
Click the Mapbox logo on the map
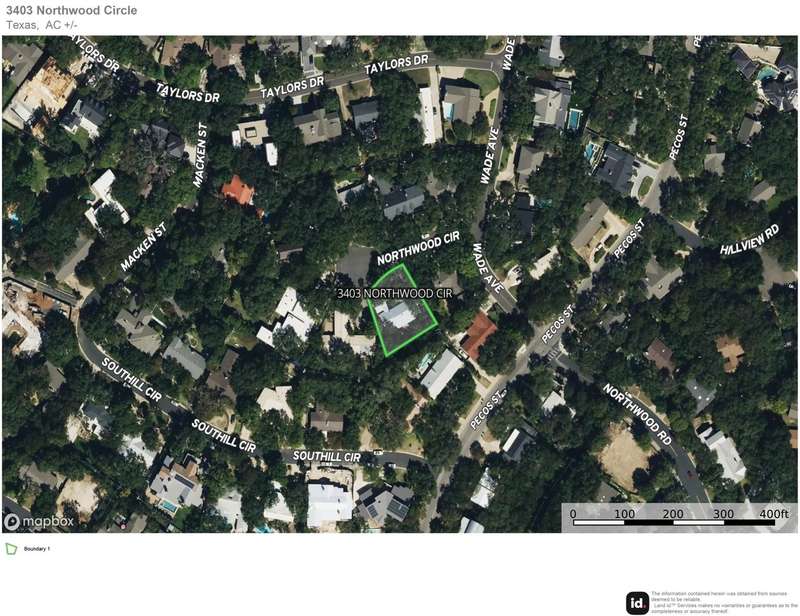[x=32, y=522]
